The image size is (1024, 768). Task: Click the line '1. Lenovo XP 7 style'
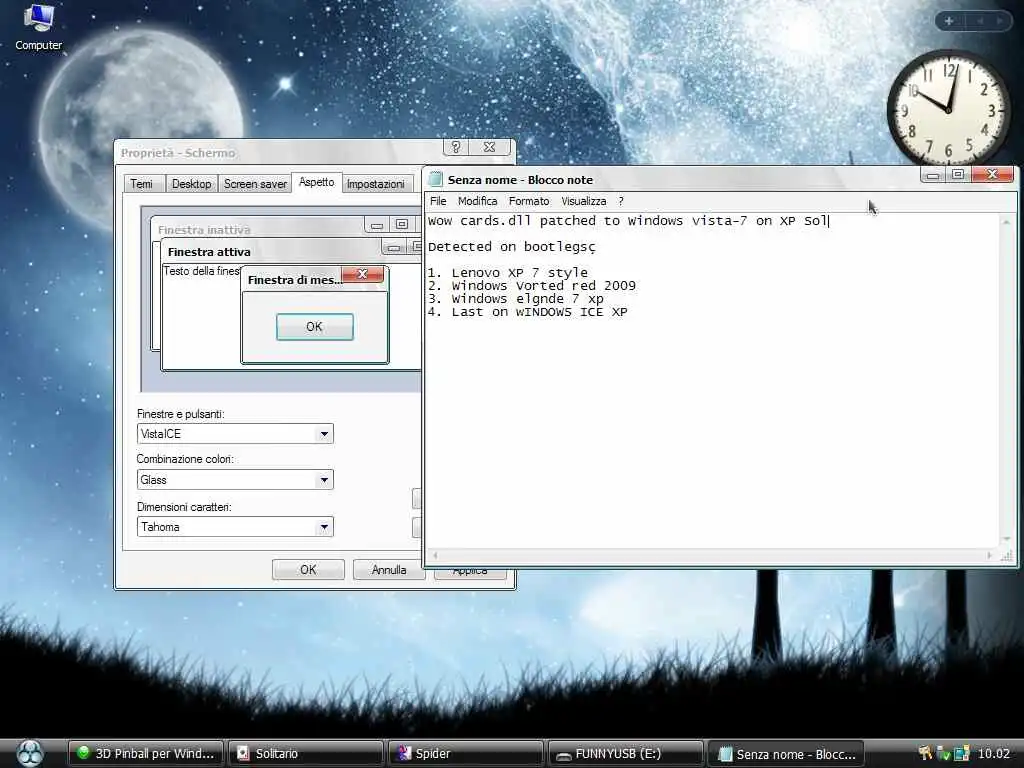click(507, 272)
